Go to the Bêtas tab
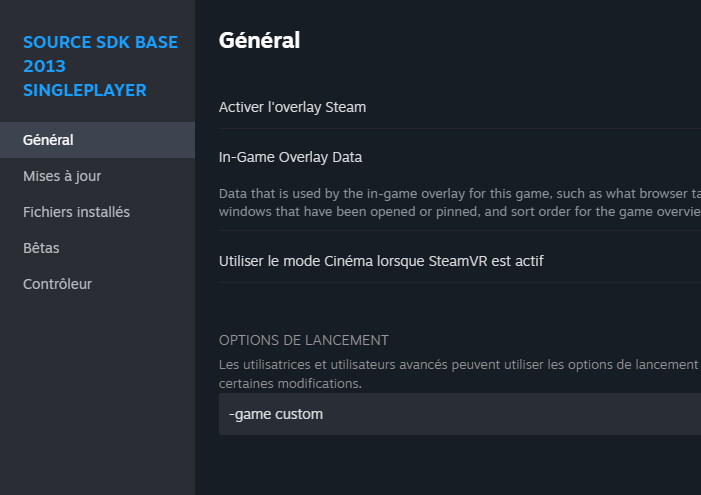701x495 pixels. [x=41, y=248]
